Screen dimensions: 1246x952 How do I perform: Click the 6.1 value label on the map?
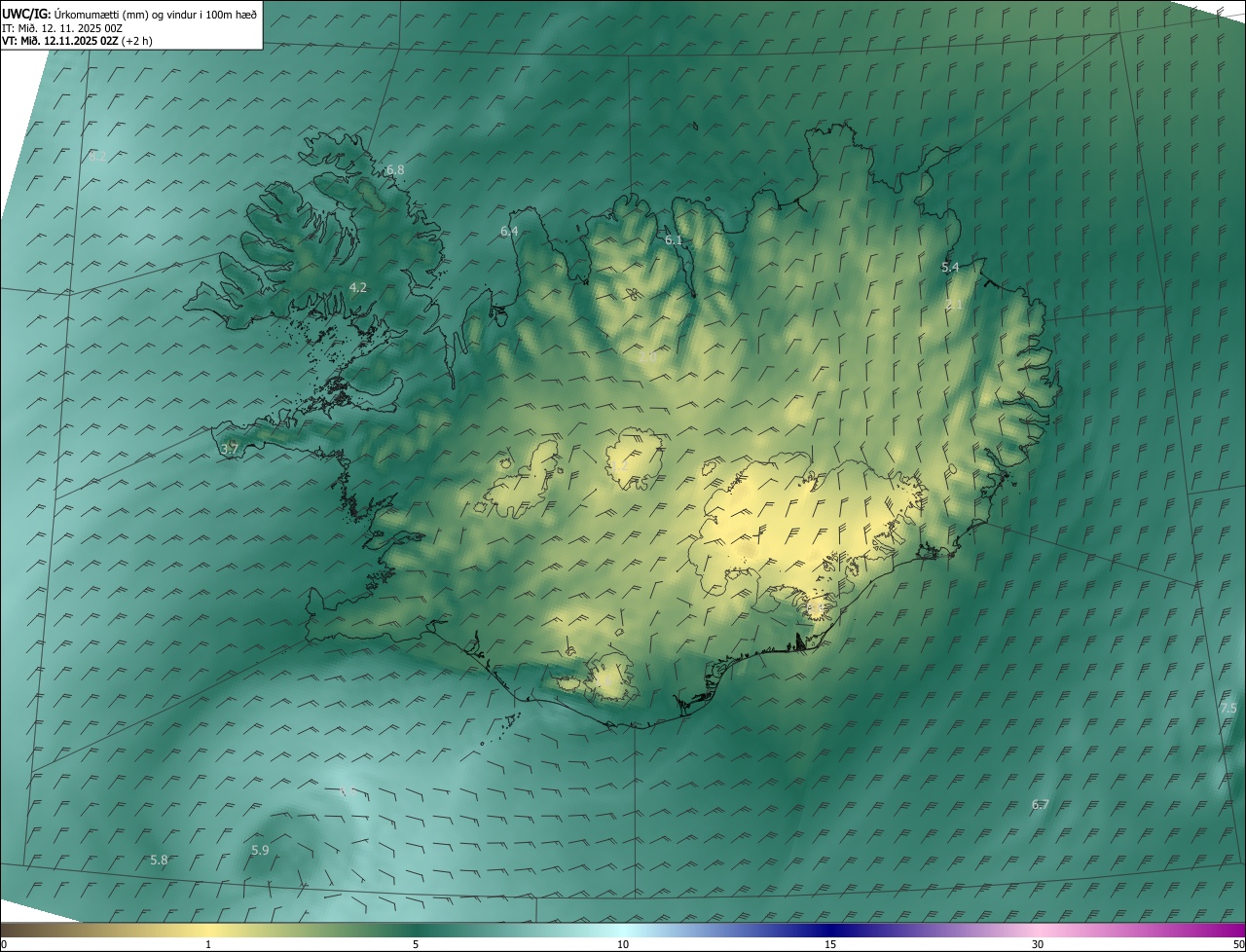[674, 239]
